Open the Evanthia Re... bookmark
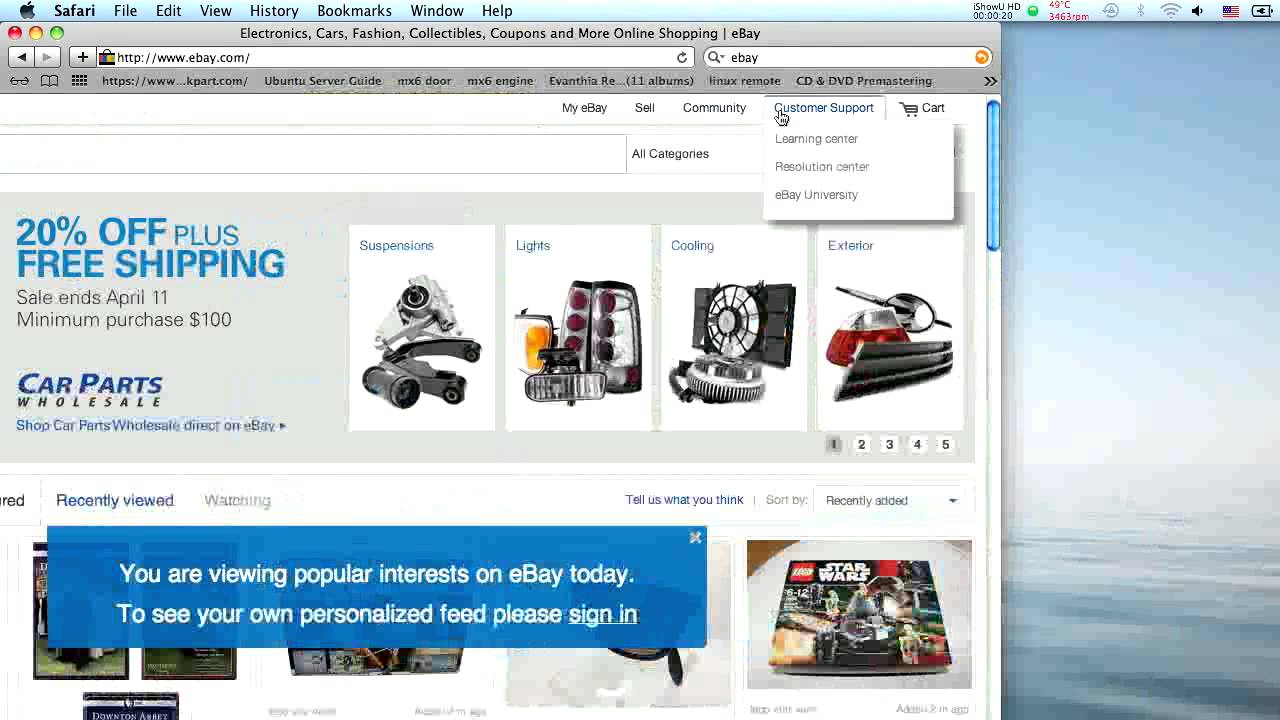Viewport: 1280px width, 720px height. coord(621,81)
